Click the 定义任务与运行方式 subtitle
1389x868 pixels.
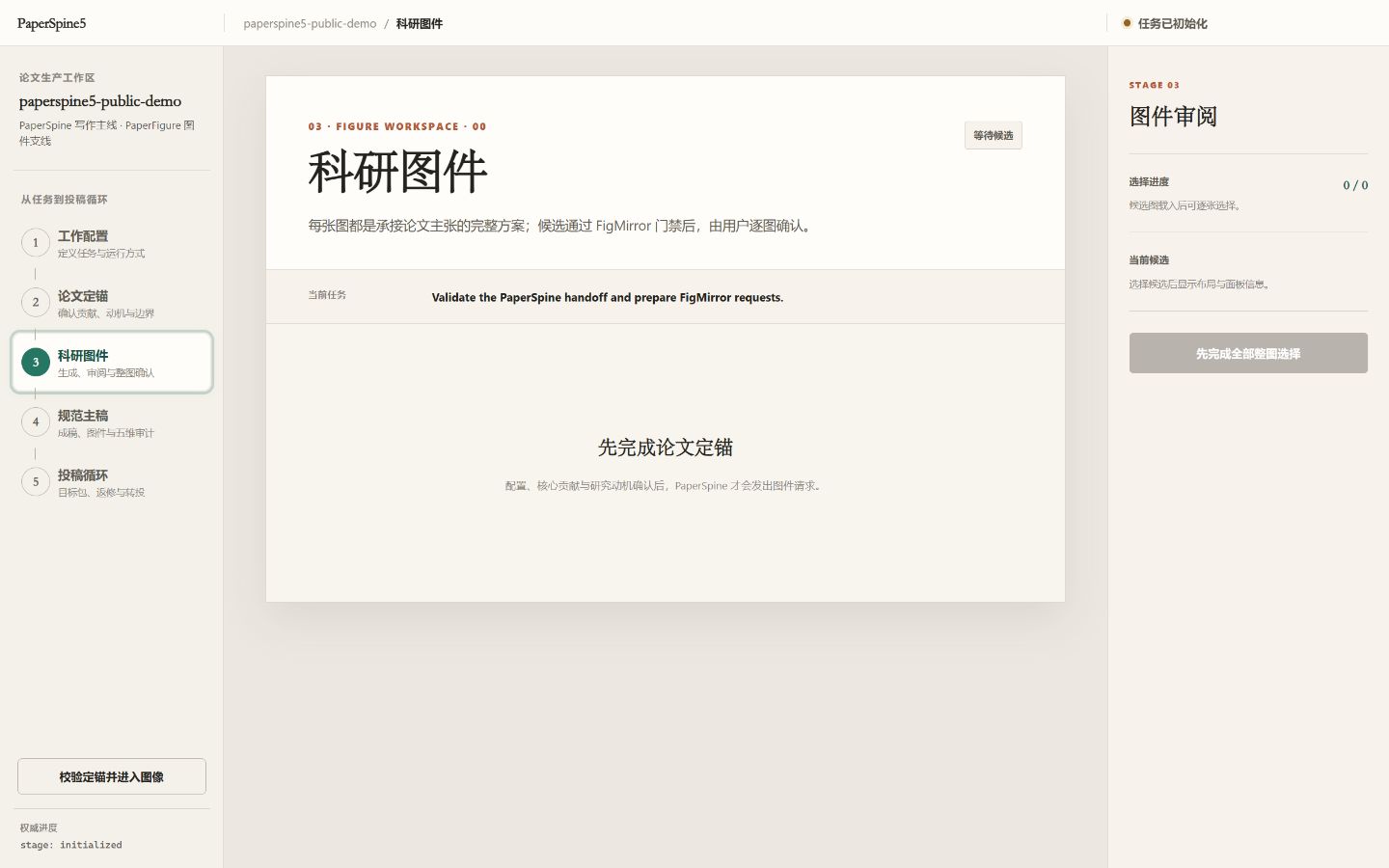pyautogui.click(x=101, y=254)
